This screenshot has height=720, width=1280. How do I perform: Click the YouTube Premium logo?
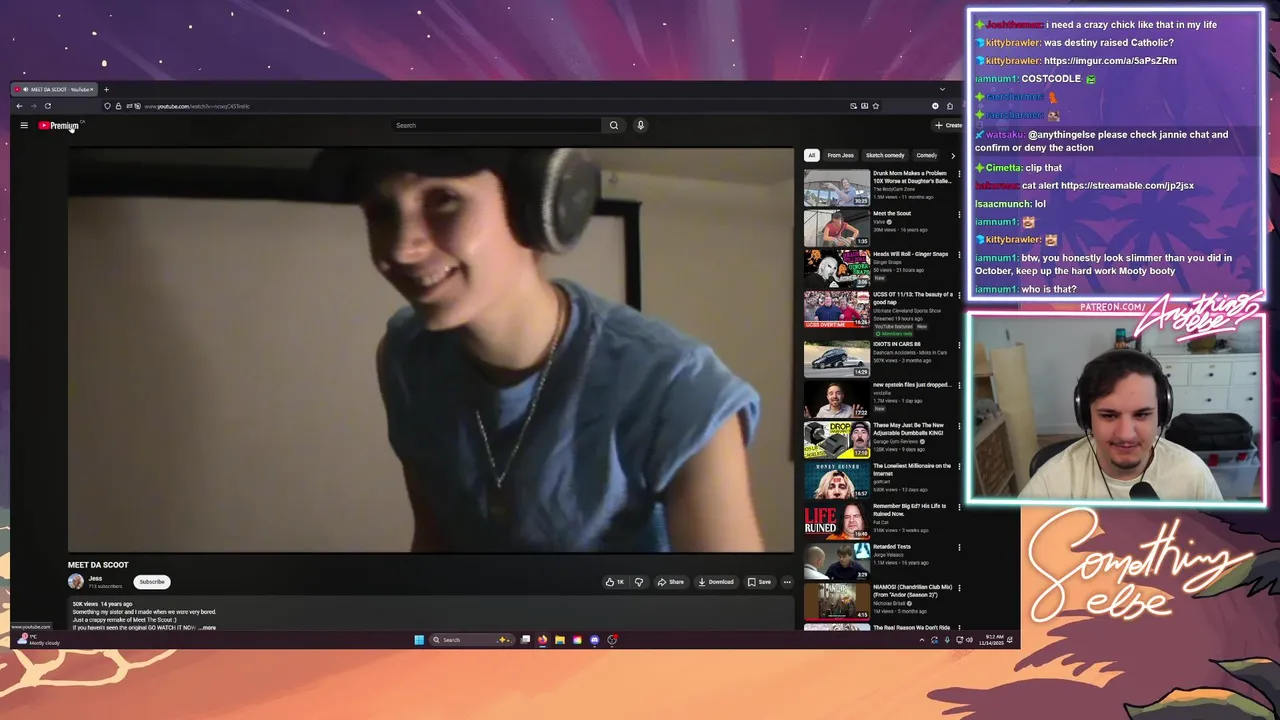(59, 125)
